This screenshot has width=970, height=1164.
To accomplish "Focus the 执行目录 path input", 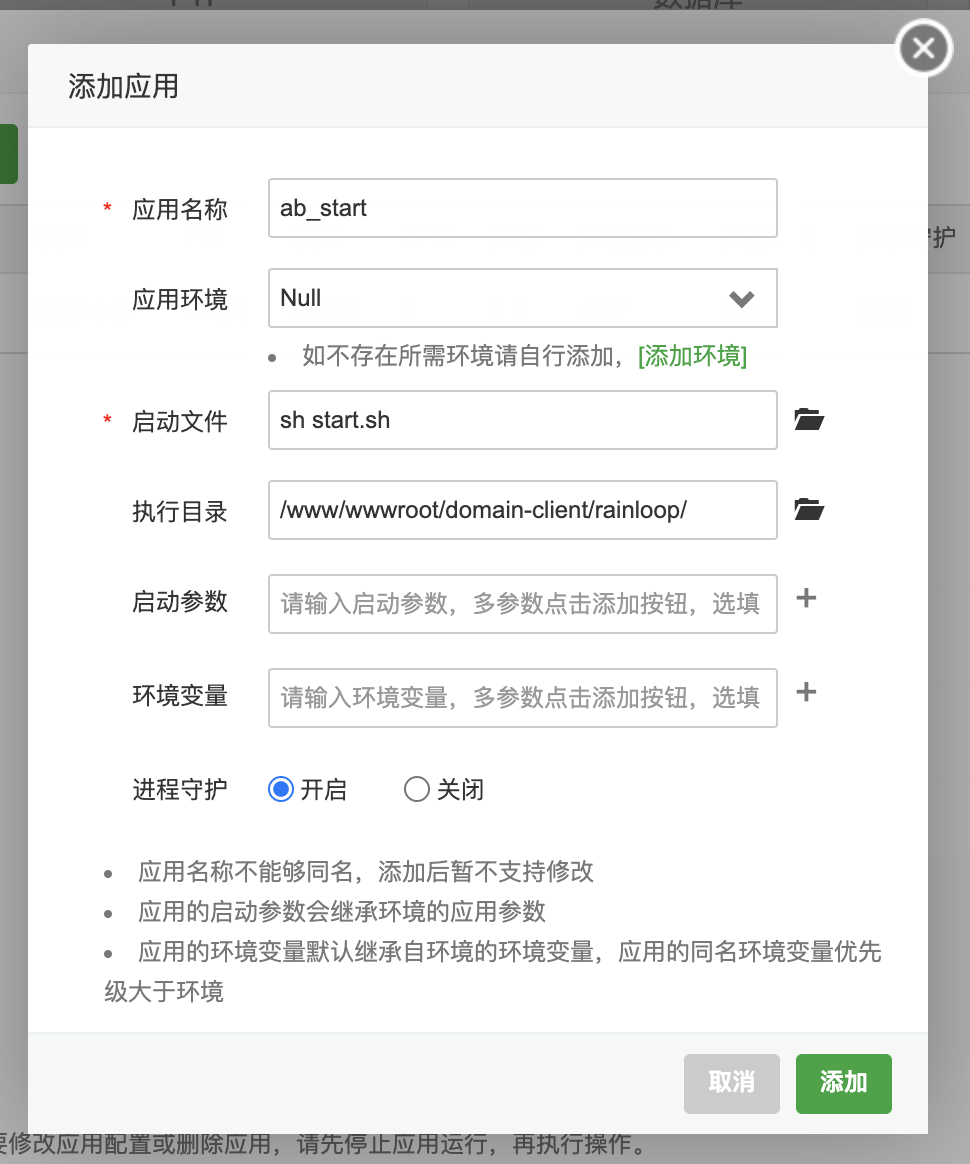I will coord(522,510).
